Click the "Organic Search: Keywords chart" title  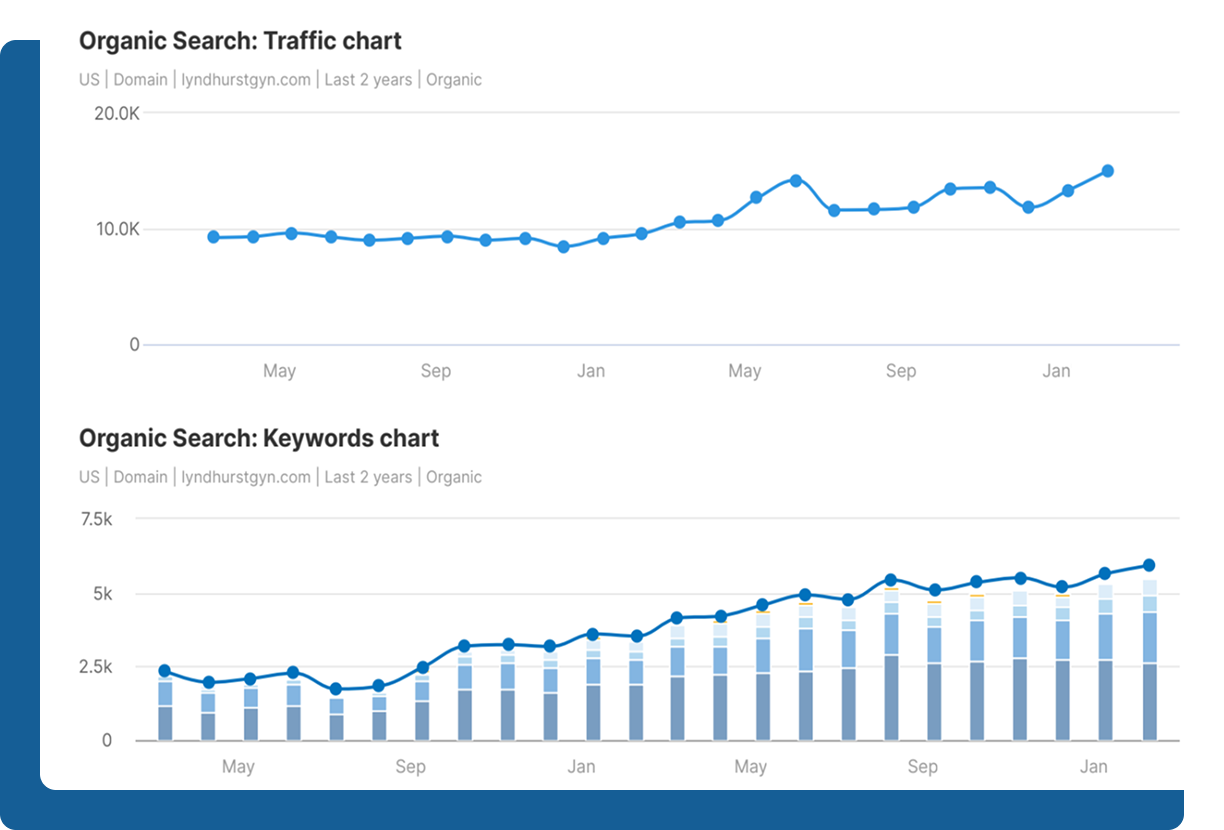pyautogui.click(x=259, y=439)
